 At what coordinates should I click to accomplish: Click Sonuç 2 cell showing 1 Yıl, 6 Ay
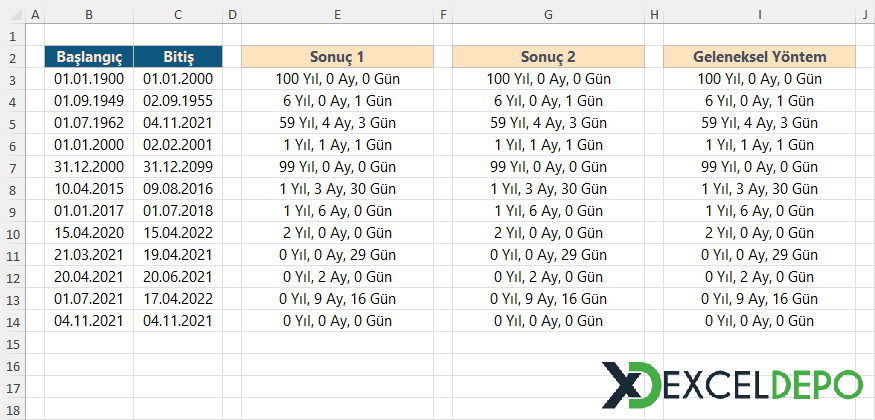(548, 210)
